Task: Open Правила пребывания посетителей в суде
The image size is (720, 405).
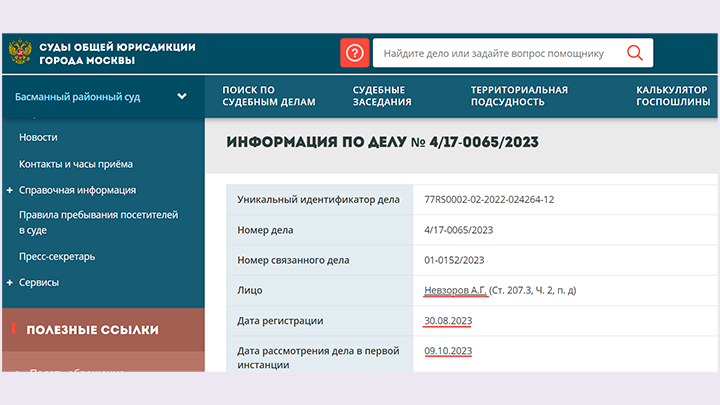Action: point(98,222)
